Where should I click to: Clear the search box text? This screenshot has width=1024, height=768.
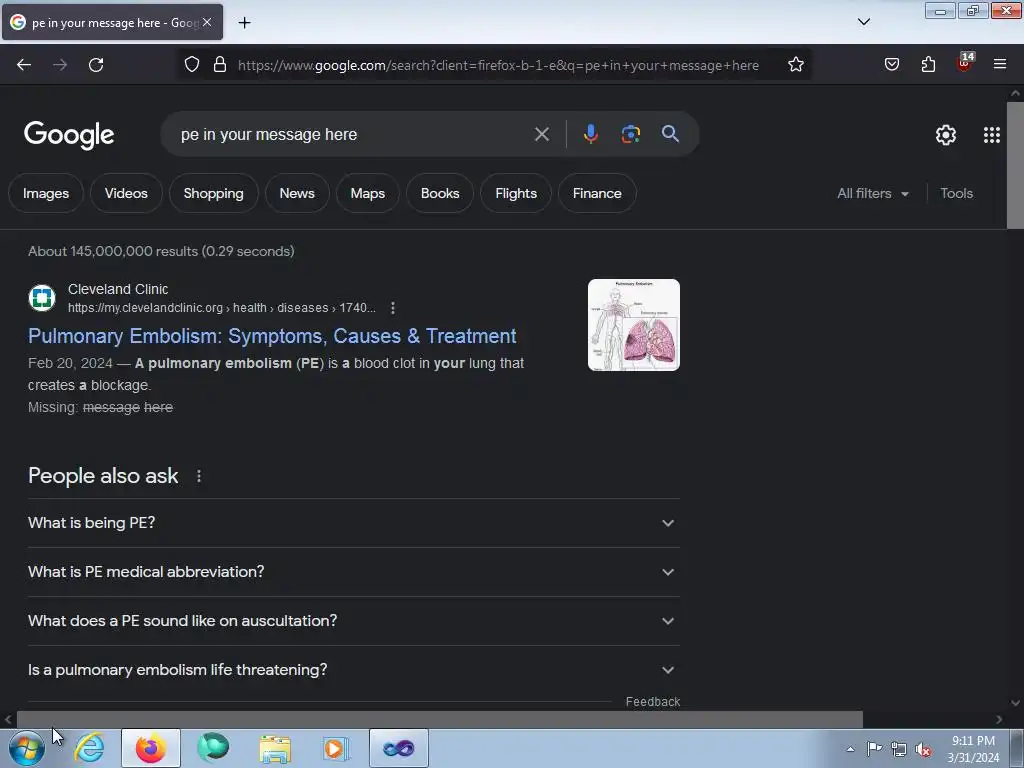pos(542,135)
